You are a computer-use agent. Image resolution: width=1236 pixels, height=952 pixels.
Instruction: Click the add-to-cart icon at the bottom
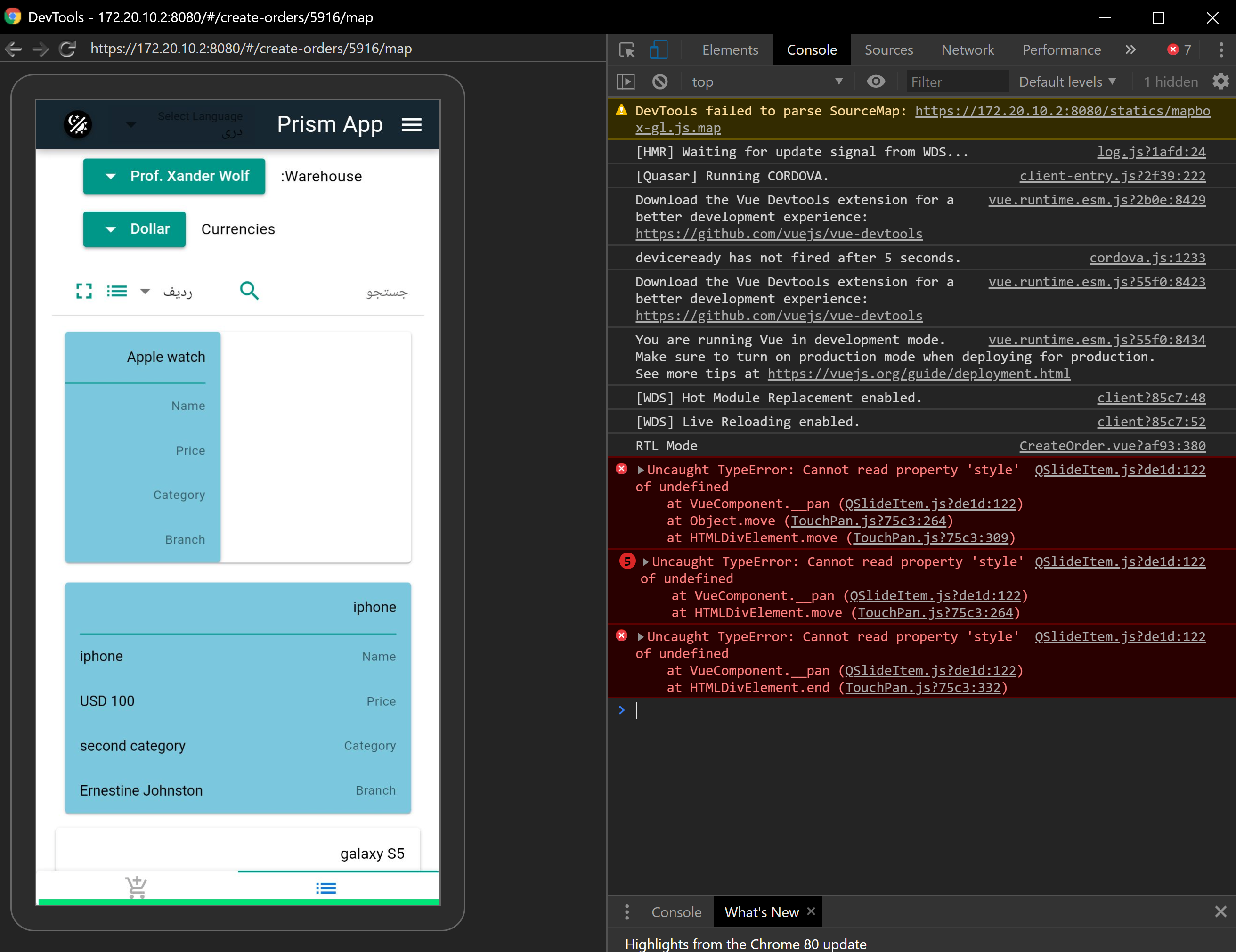(137, 887)
